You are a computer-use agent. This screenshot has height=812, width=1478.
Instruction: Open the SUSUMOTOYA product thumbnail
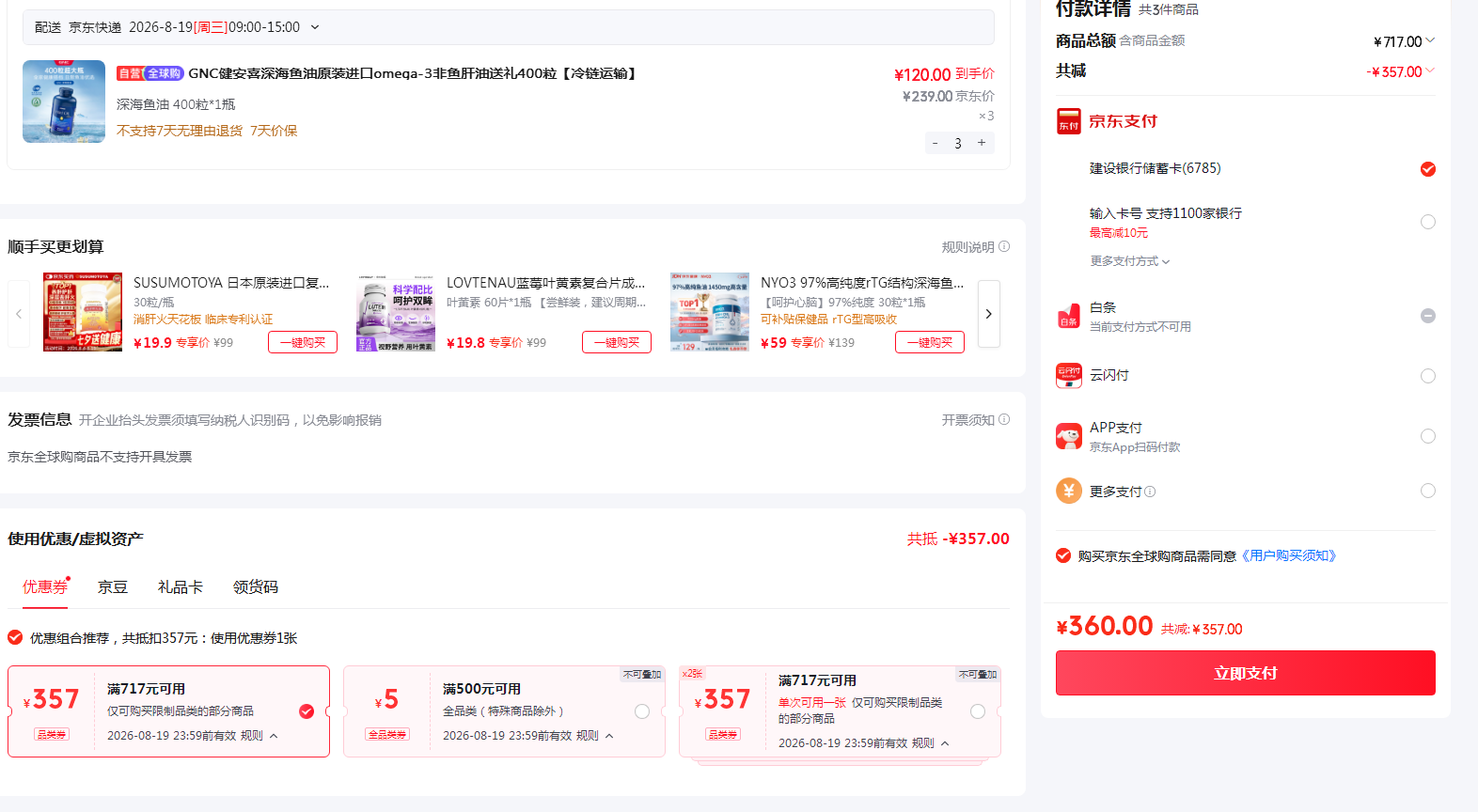[x=83, y=312]
